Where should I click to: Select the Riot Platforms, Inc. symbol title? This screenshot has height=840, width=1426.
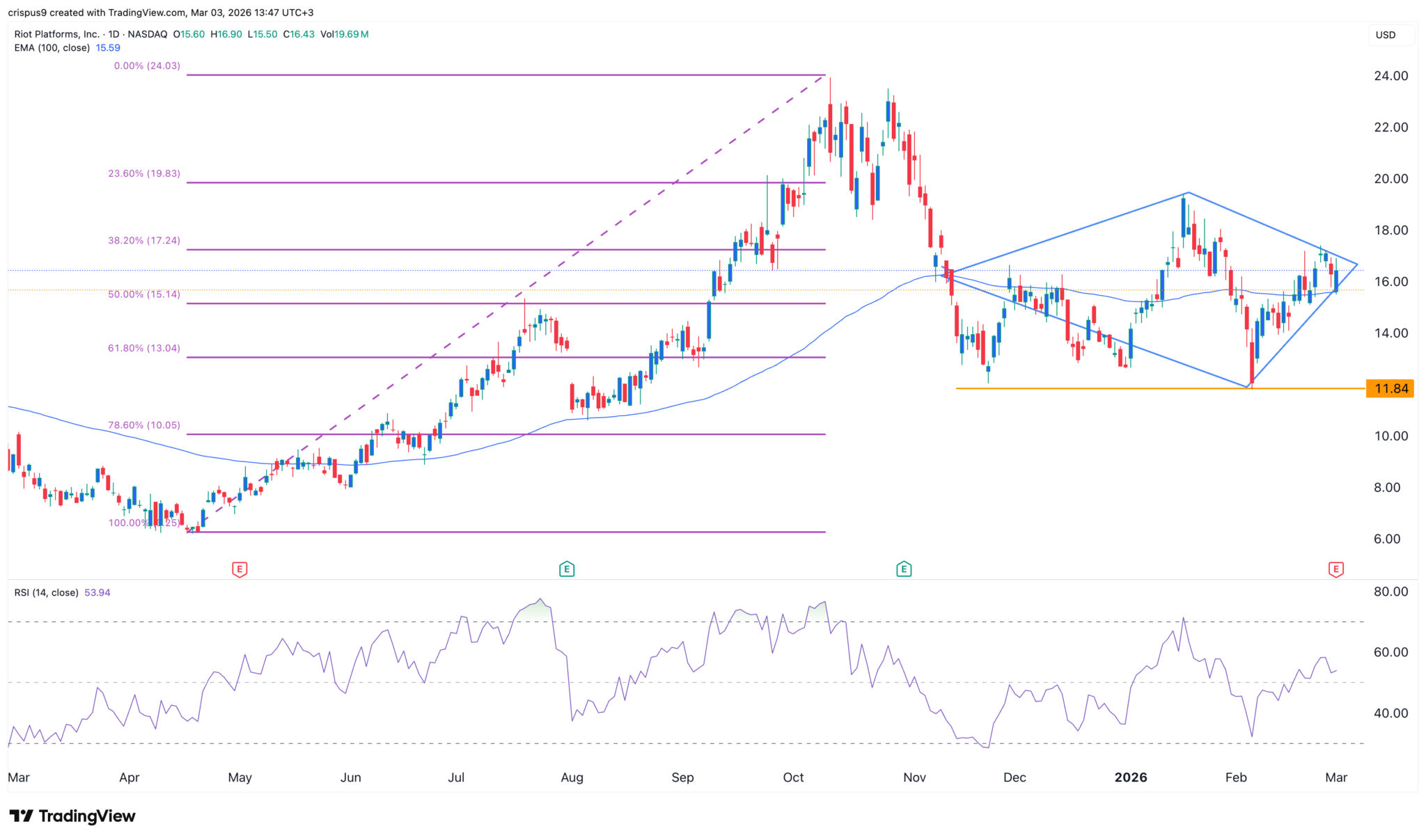[57, 34]
